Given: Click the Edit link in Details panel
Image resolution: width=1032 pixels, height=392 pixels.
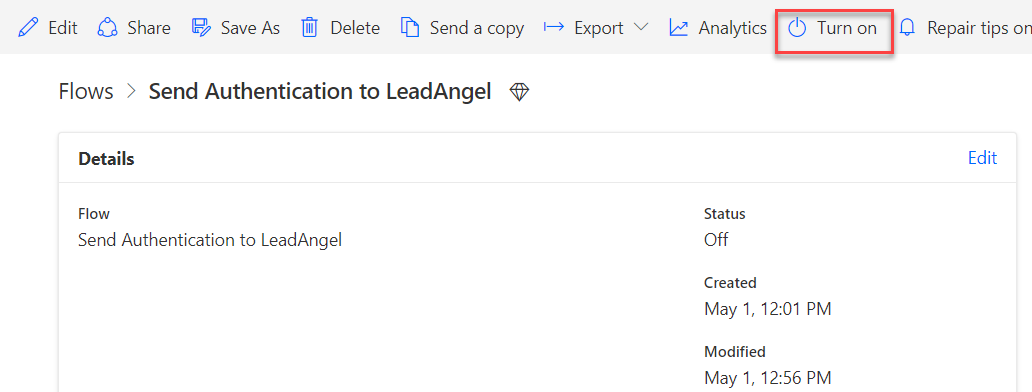Looking at the screenshot, I should (x=982, y=158).
